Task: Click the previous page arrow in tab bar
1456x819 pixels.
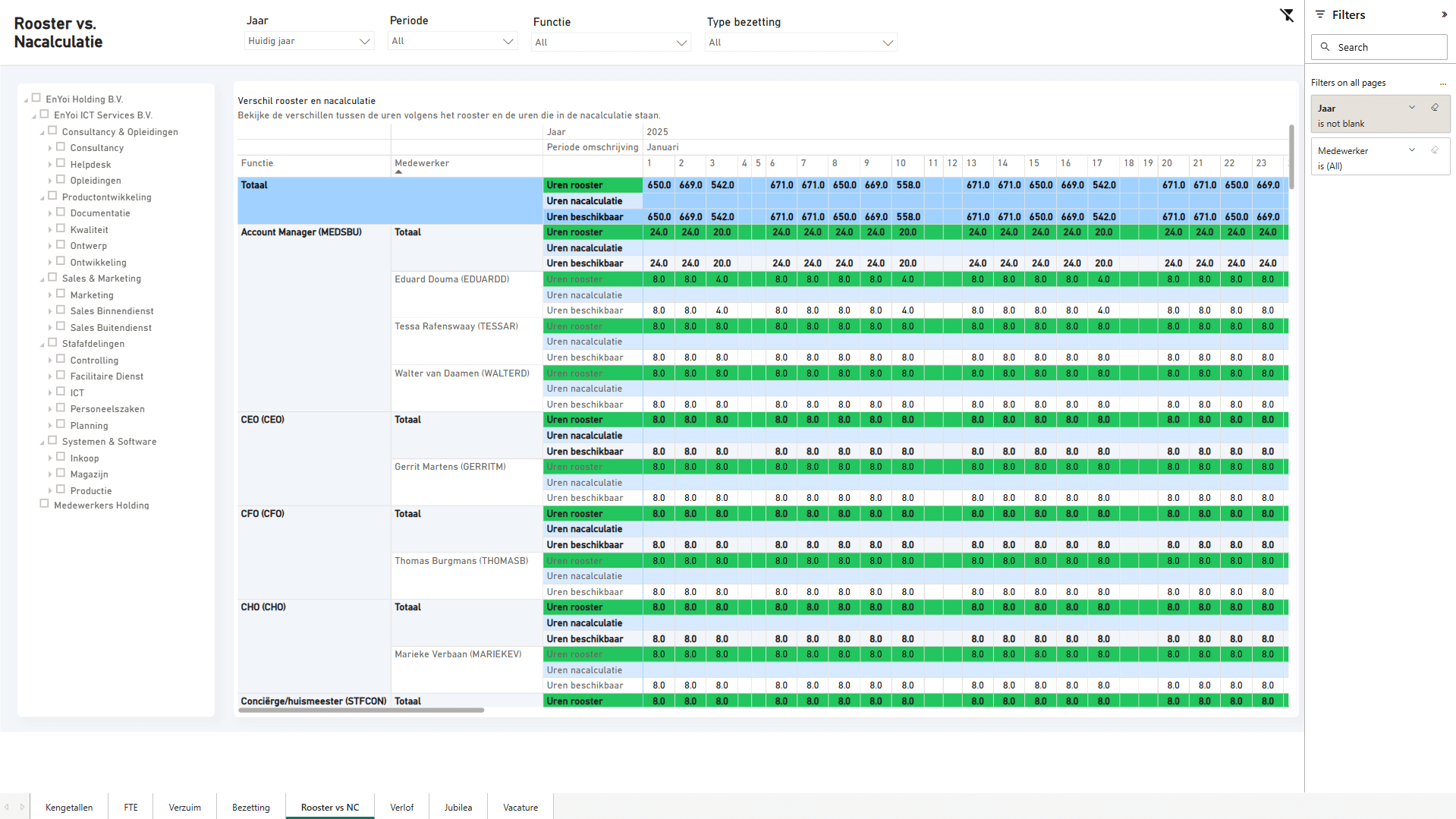Action: [x=7, y=807]
